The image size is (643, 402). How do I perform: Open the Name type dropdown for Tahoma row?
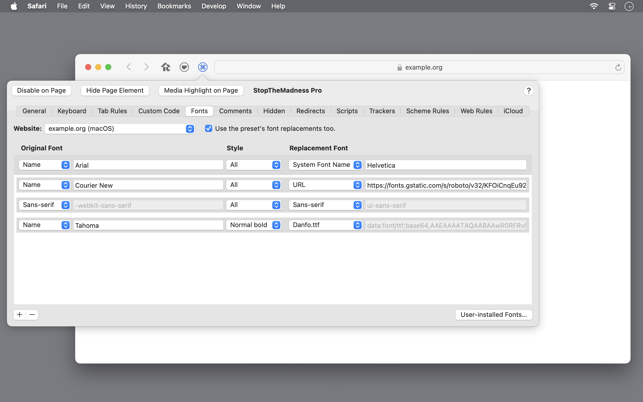tap(44, 225)
